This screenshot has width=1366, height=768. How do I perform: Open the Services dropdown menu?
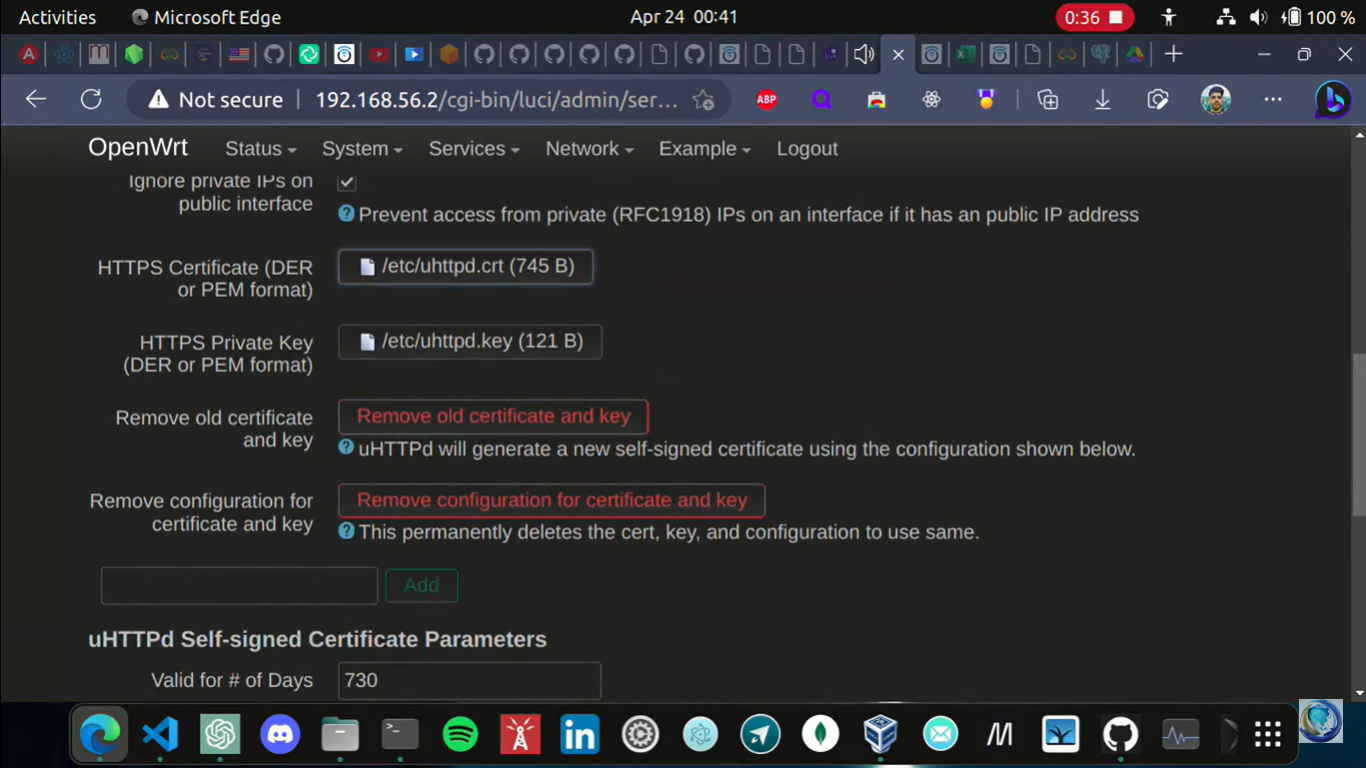[x=473, y=149]
